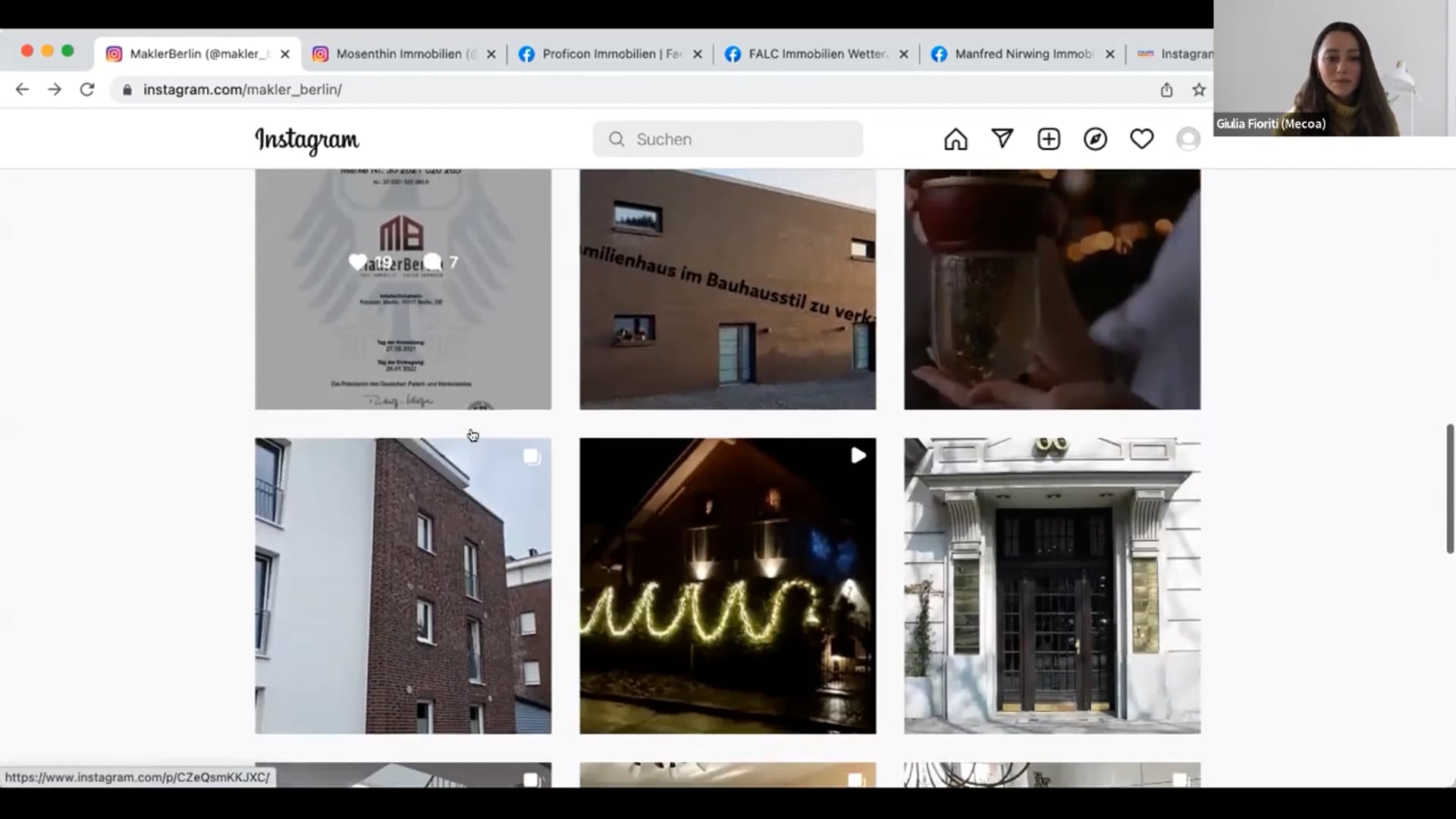Close the FALC Immobilien tab

pos(904,54)
